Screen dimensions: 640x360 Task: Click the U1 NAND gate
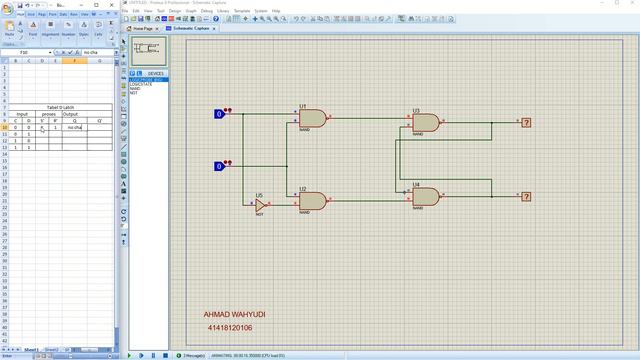click(x=313, y=118)
